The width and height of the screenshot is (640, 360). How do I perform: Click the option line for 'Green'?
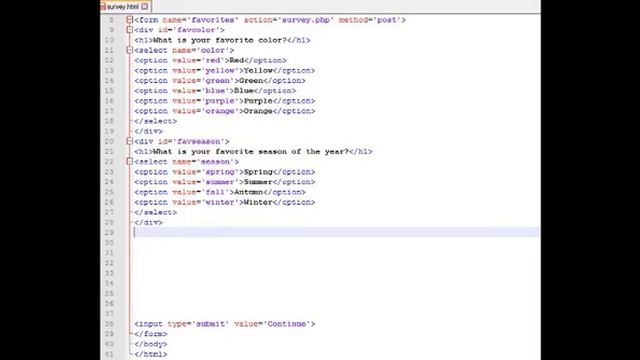(x=220, y=81)
